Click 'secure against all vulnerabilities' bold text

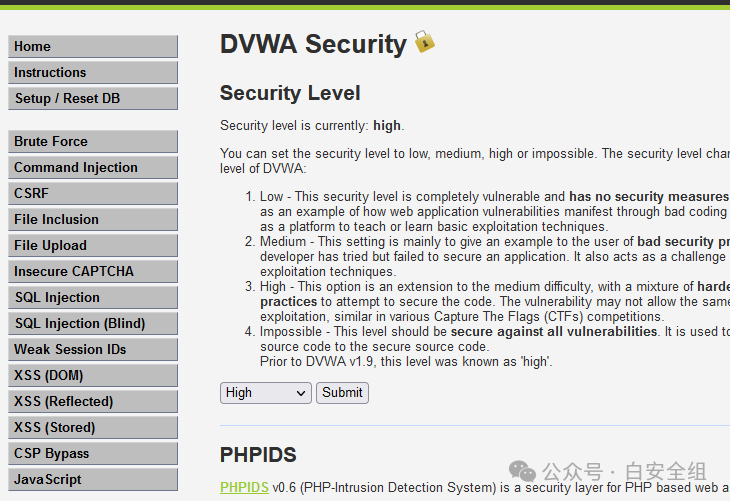click(x=554, y=332)
